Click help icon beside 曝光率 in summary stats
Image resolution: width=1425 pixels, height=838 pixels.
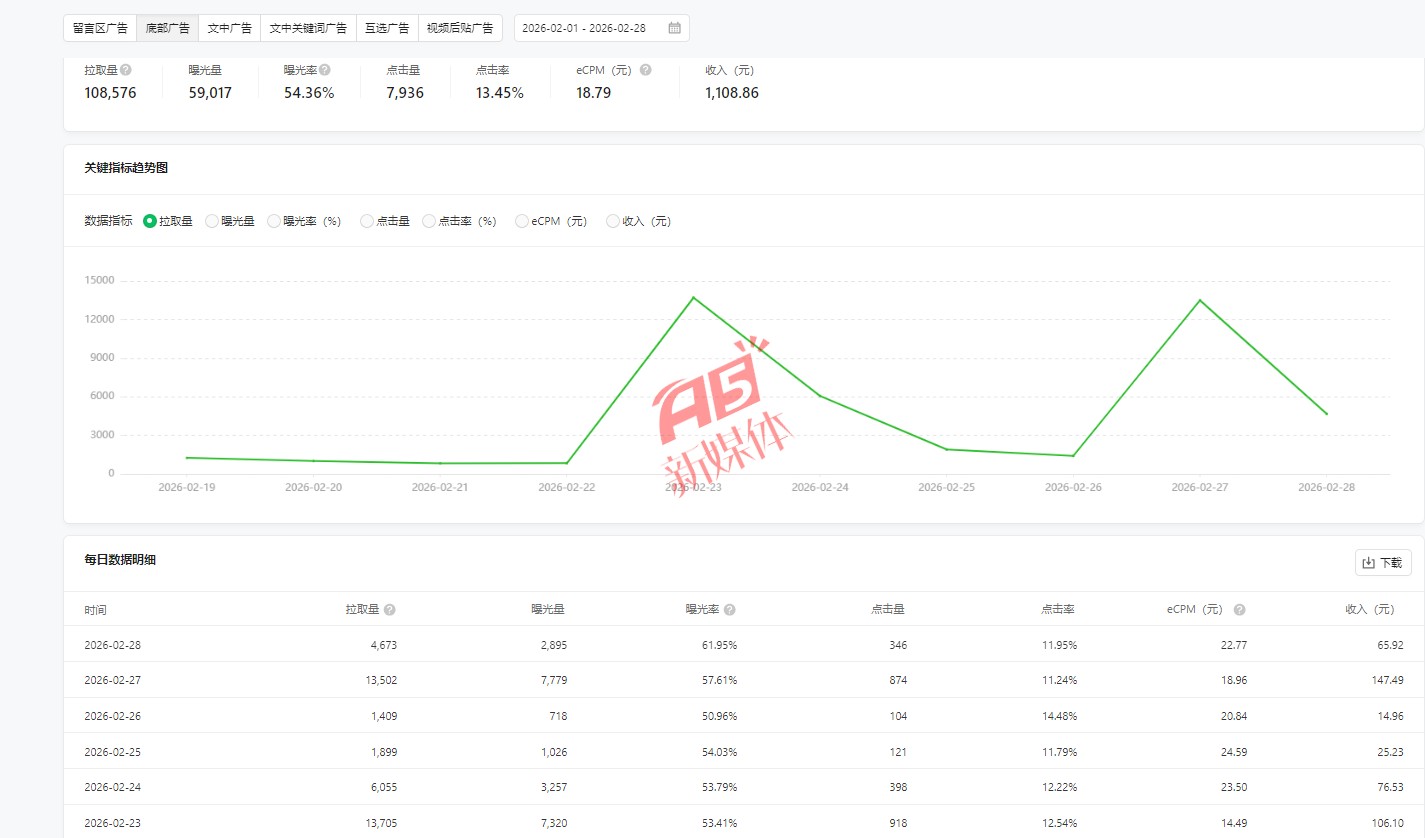tap(325, 70)
